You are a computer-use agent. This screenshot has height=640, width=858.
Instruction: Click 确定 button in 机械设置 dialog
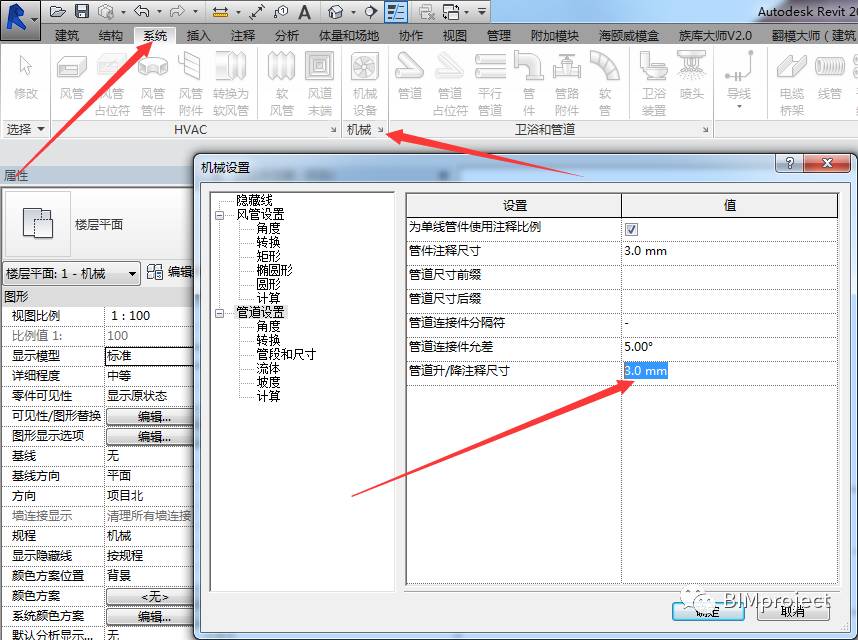[708, 611]
